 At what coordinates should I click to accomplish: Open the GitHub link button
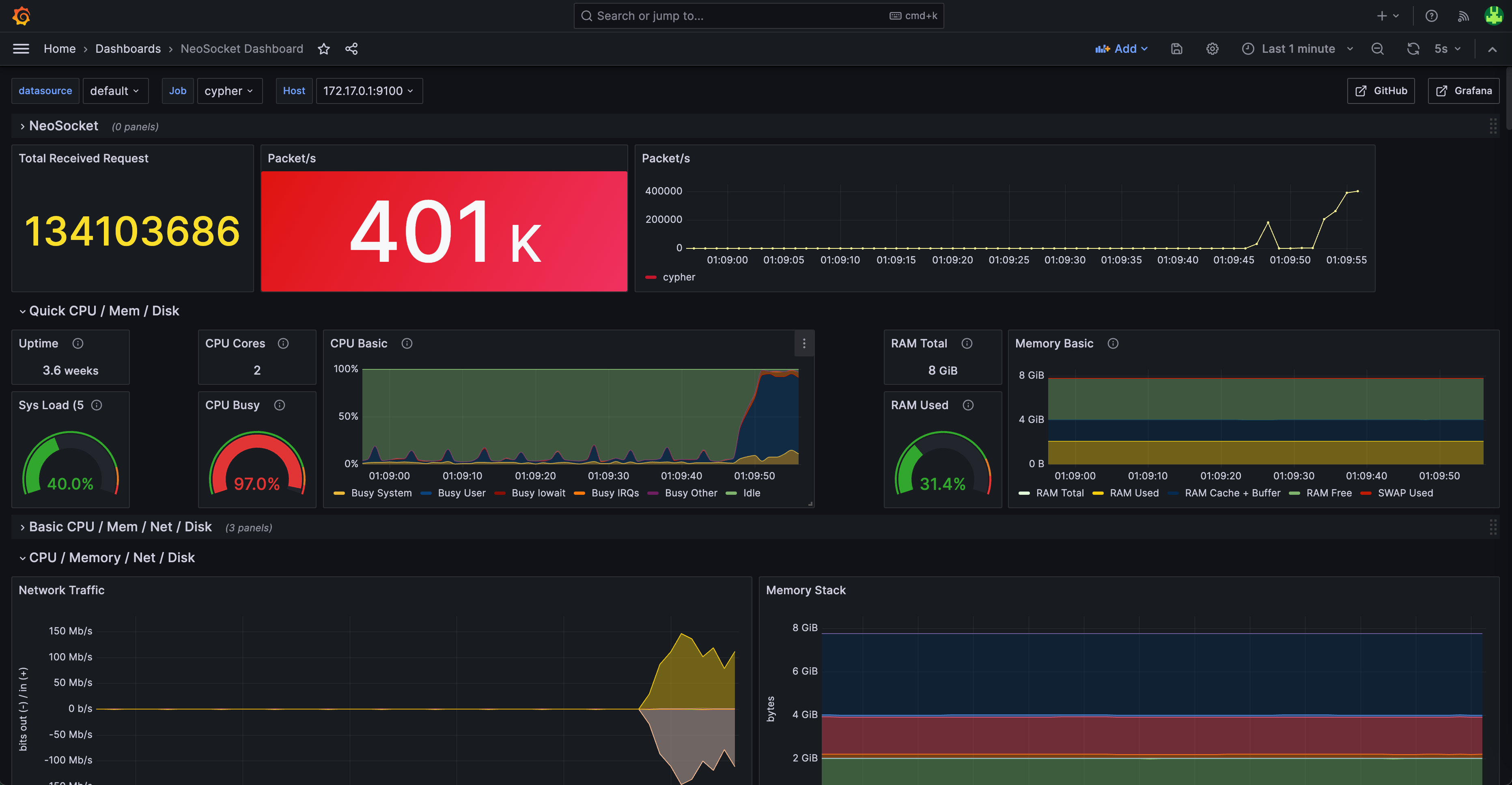1381,91
